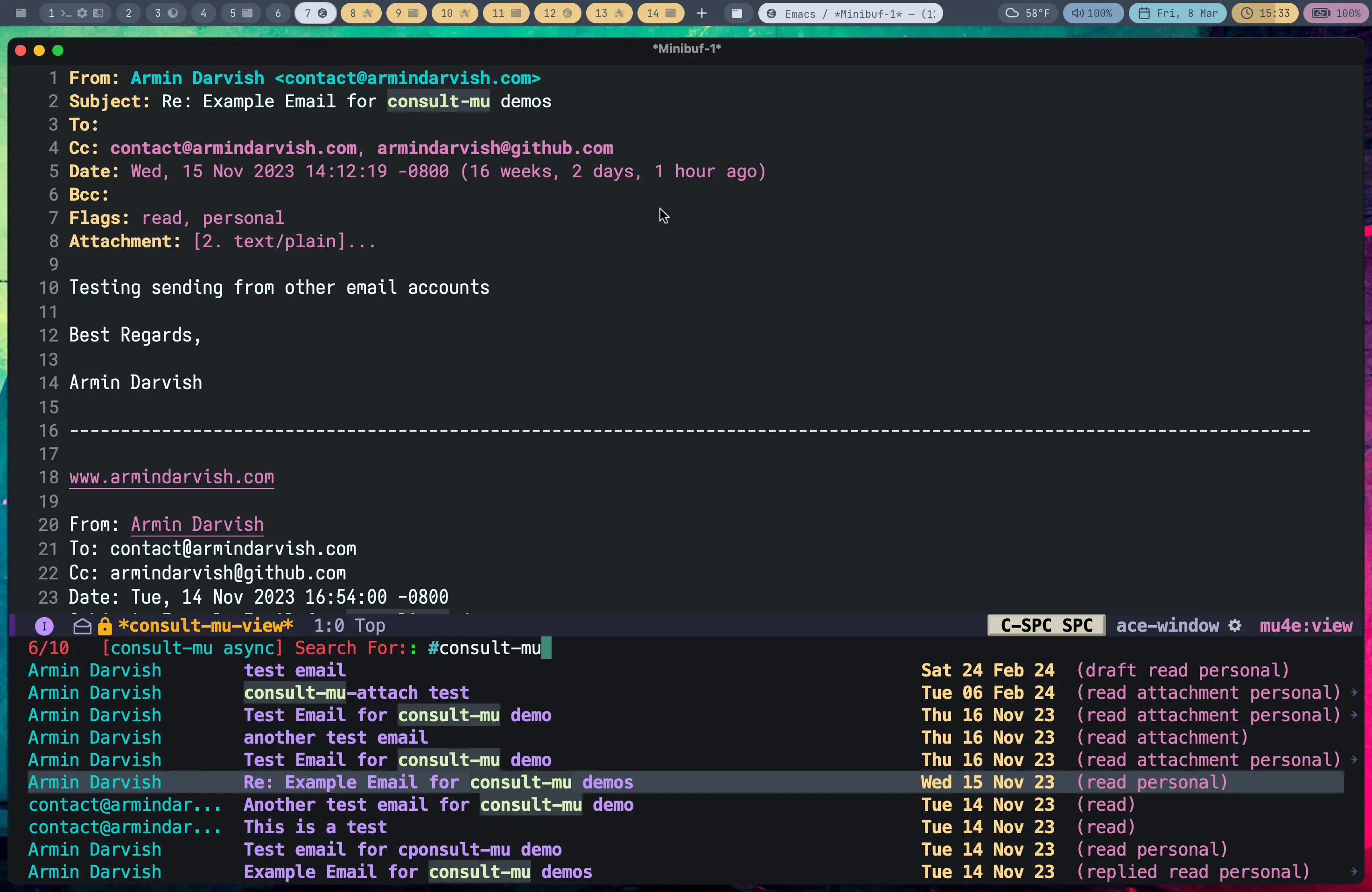Open workspace 13 in the top bar
Image resolution: width=1372 pixels, height=892 pixels.
(609, 13)
